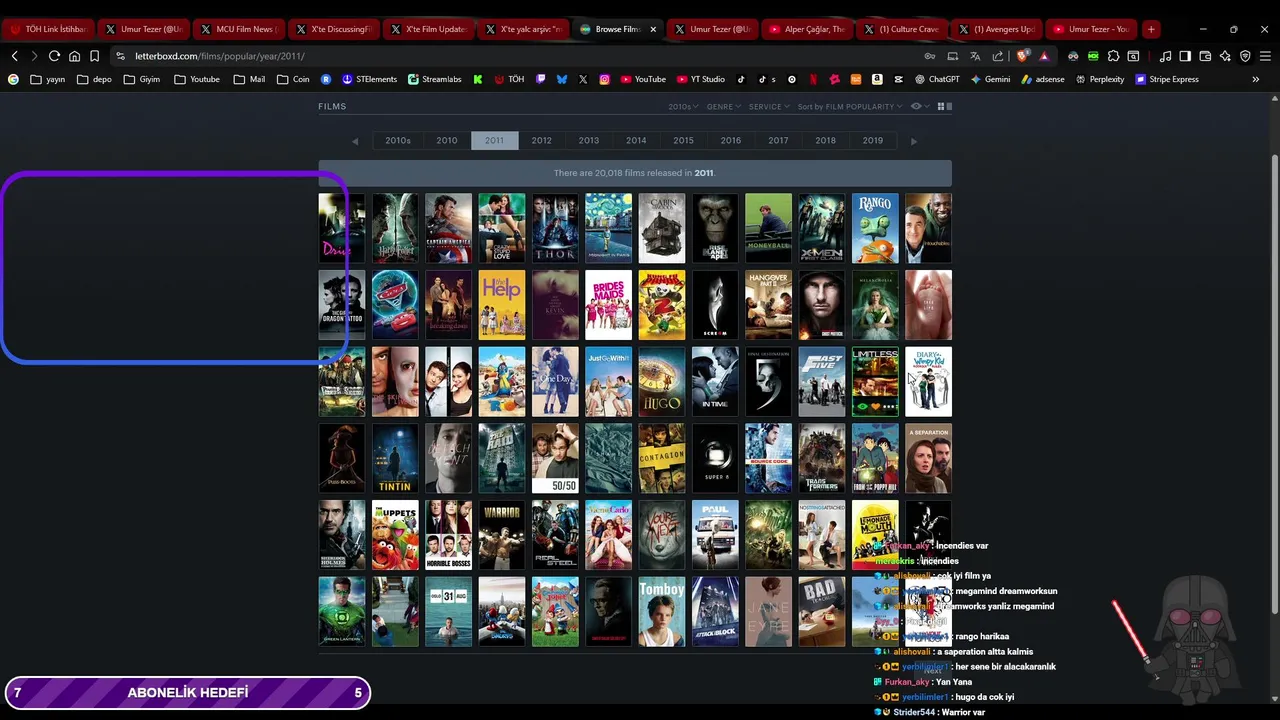Open the Instagram bookmark icon
The height and width of the screenshot is (720, 1280).
pyautogui.click(x=605, y=79)
